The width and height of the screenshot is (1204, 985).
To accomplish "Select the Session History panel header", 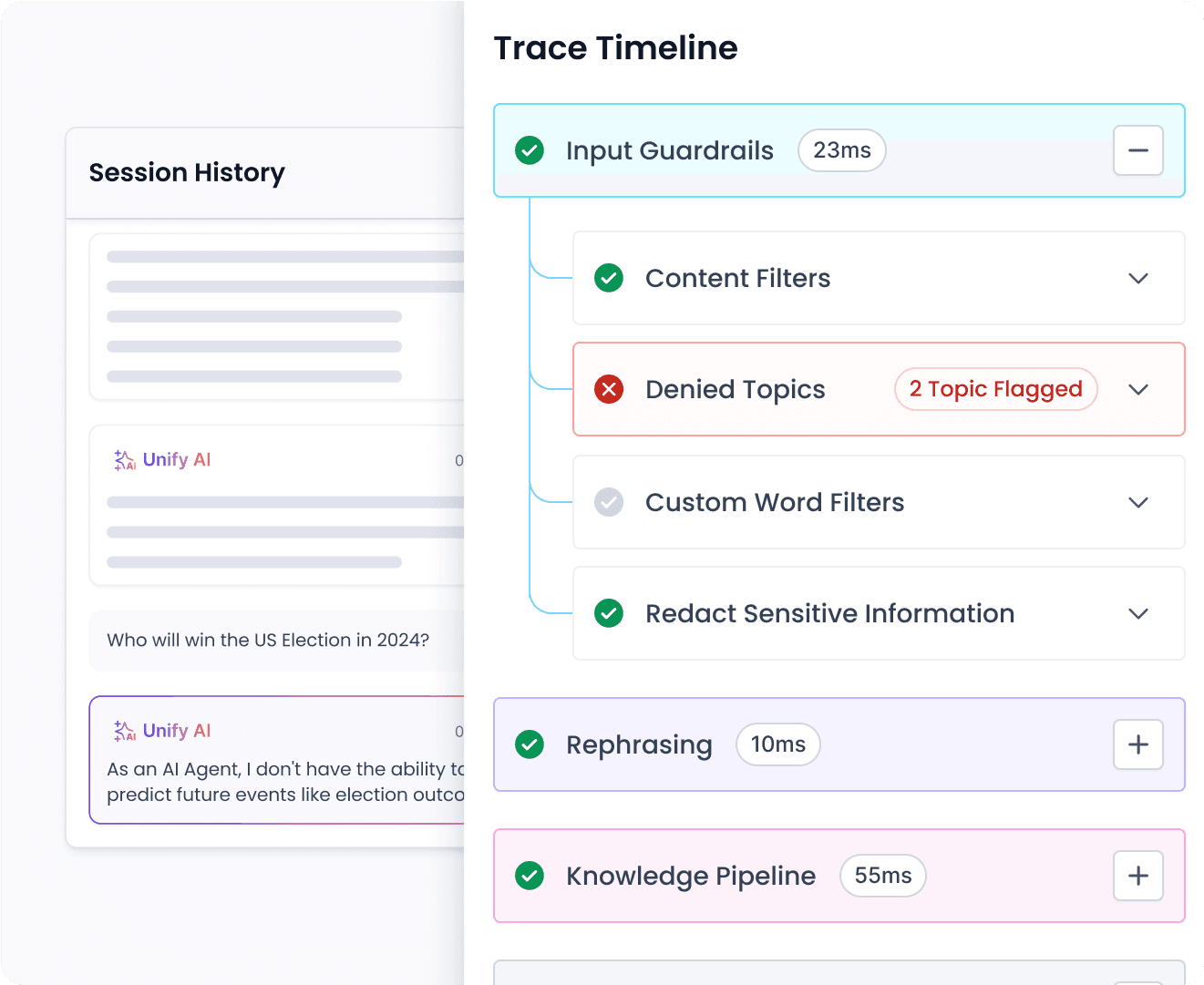I will click(x=187, y=172).
